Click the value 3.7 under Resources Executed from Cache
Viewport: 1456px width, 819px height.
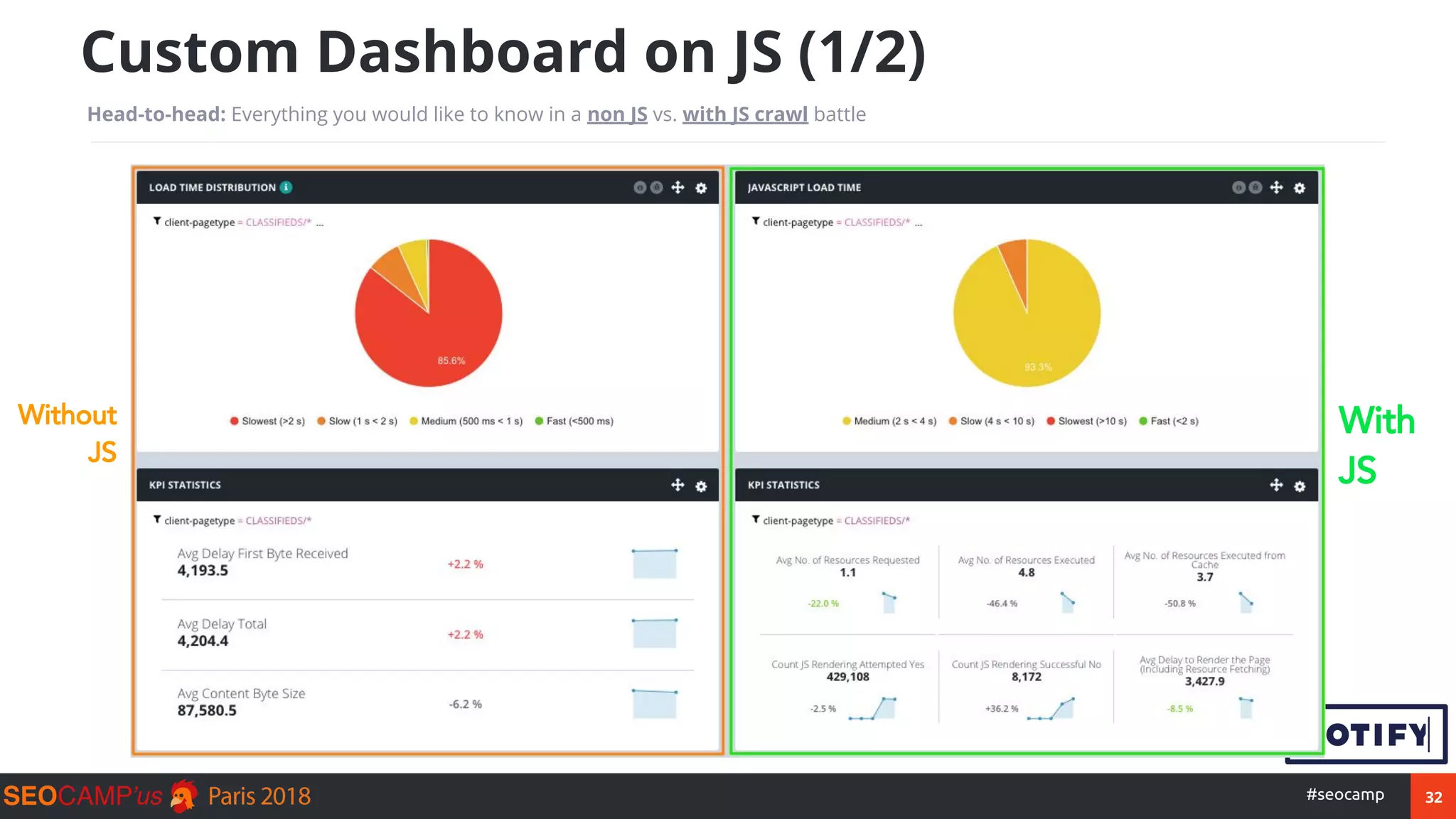point(1205,577)
